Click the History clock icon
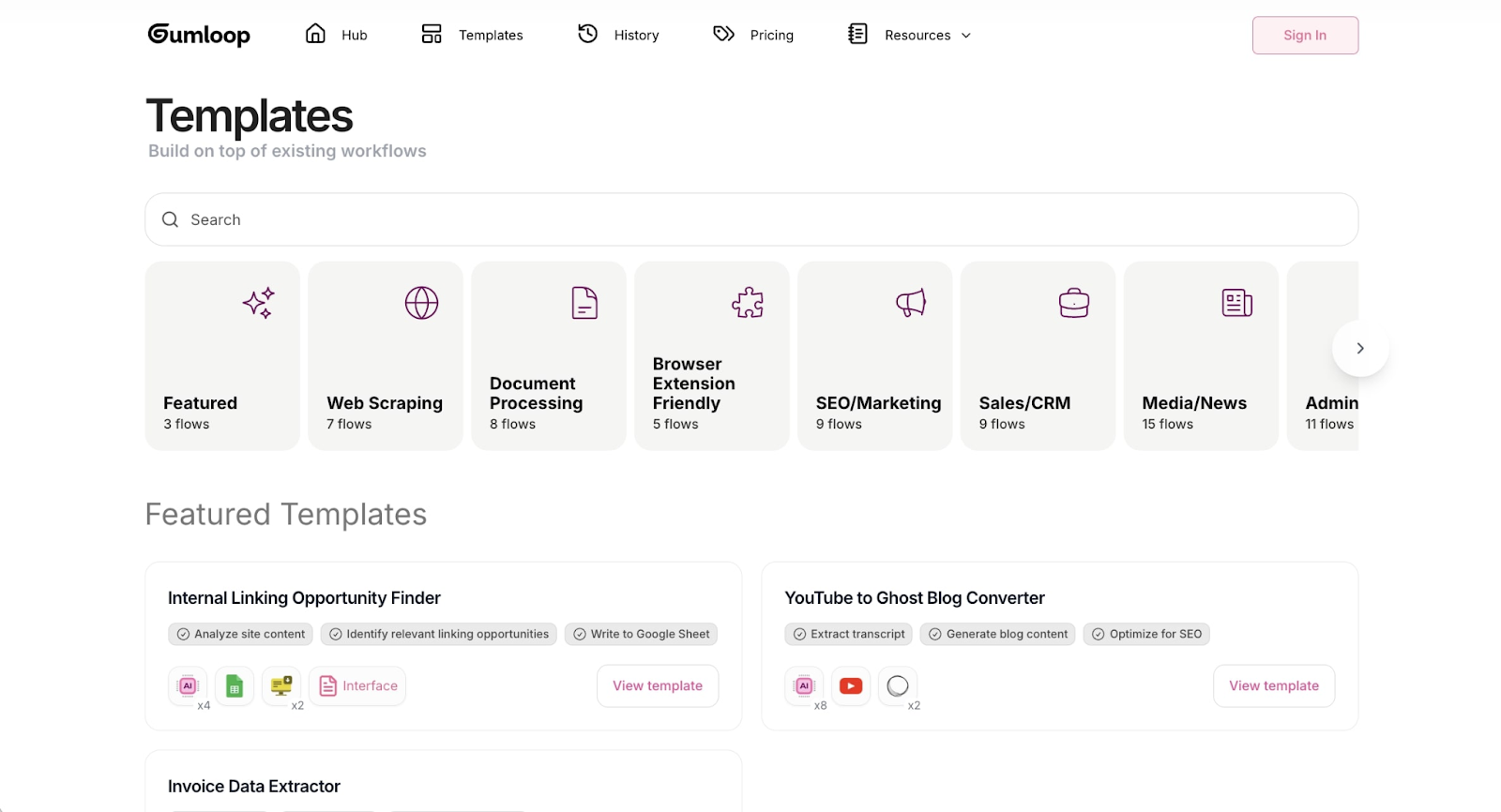The width and height of the screenshot is (1501, 812). [587, 34]
